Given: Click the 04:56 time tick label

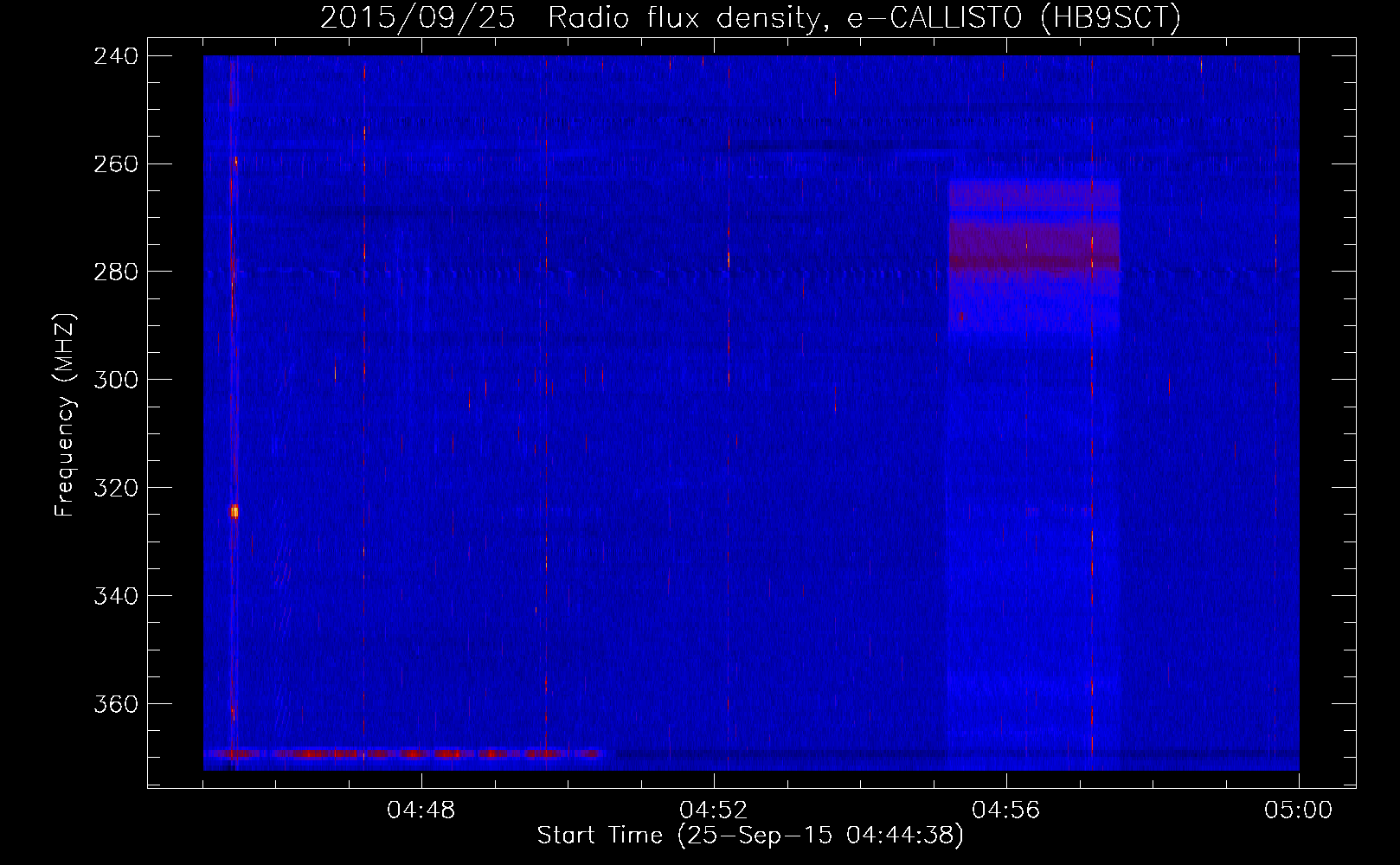Looking at the screenshot, I should tap(1006, 811).
